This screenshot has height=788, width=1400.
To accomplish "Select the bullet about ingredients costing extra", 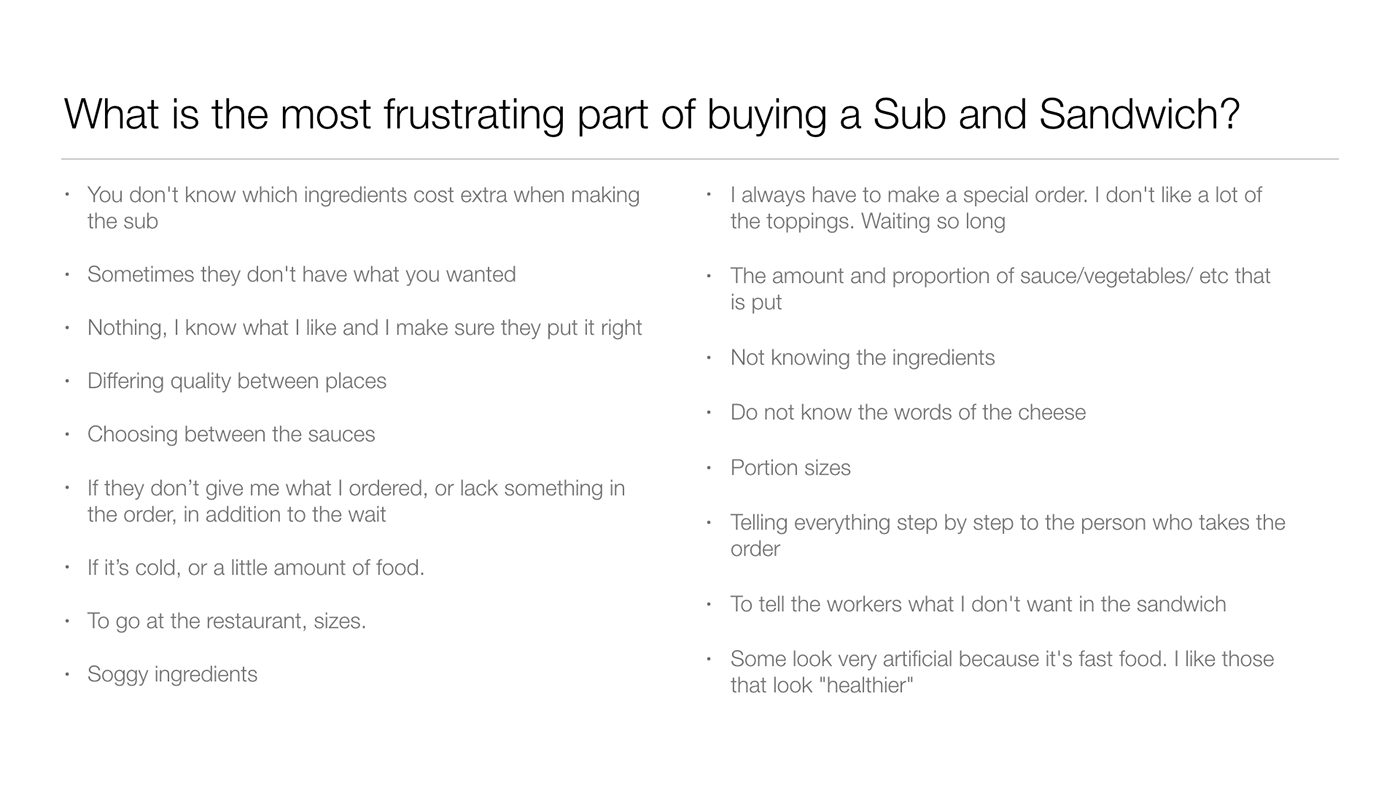I will [x=363, y=208].
